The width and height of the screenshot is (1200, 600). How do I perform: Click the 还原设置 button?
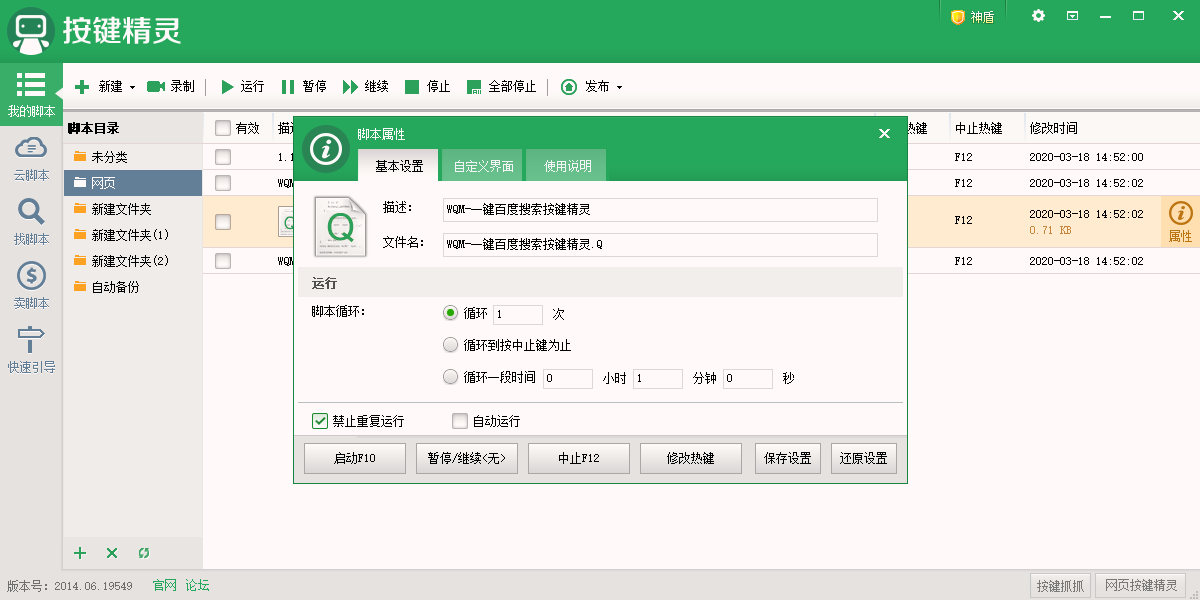pyautogui.click(x=864, y=458)
